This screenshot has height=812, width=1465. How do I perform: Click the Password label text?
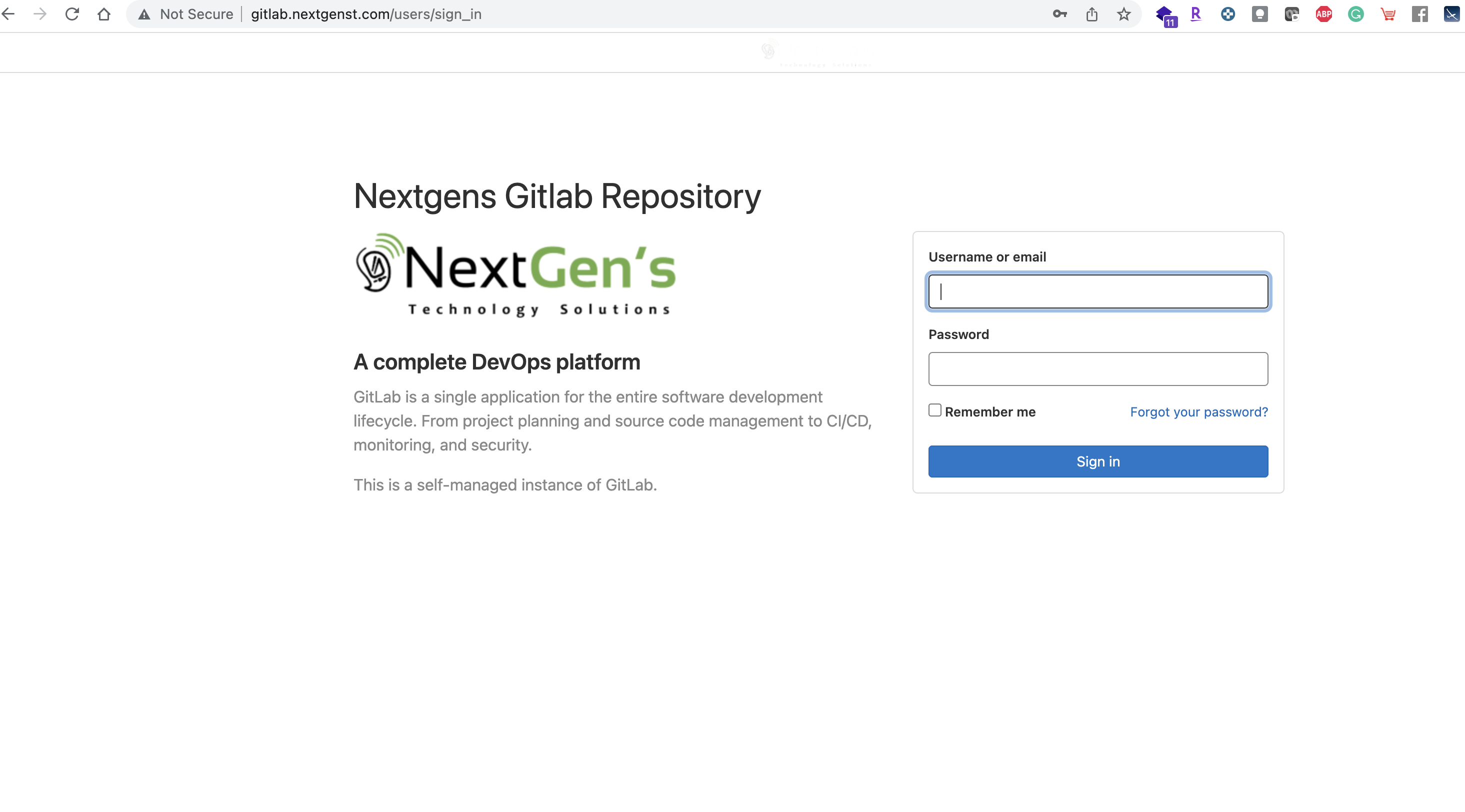click(959, 334)
